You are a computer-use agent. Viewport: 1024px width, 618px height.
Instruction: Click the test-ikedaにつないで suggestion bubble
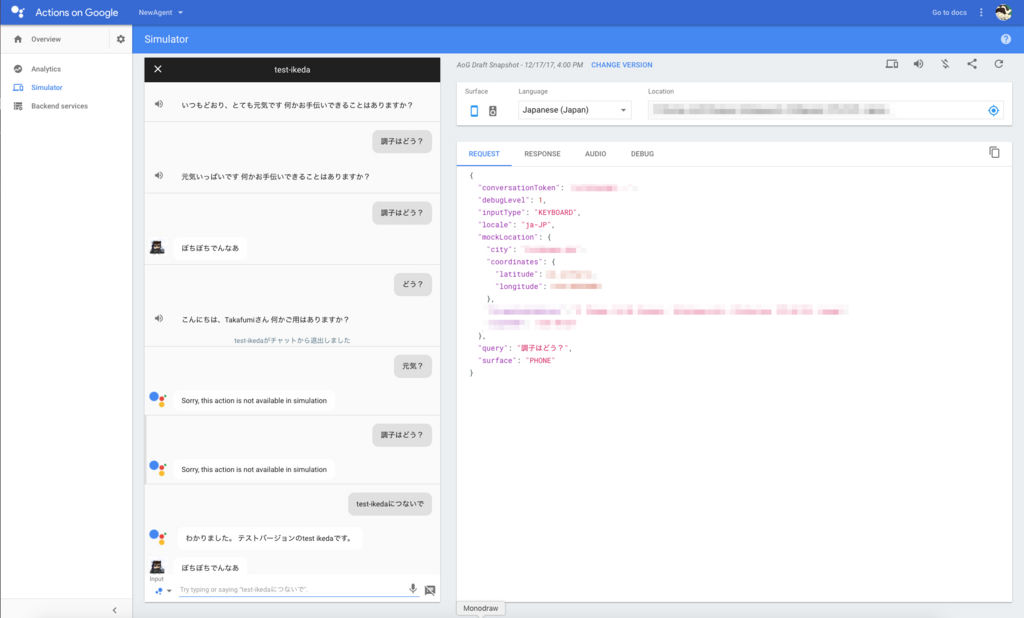tap(390, 504)
